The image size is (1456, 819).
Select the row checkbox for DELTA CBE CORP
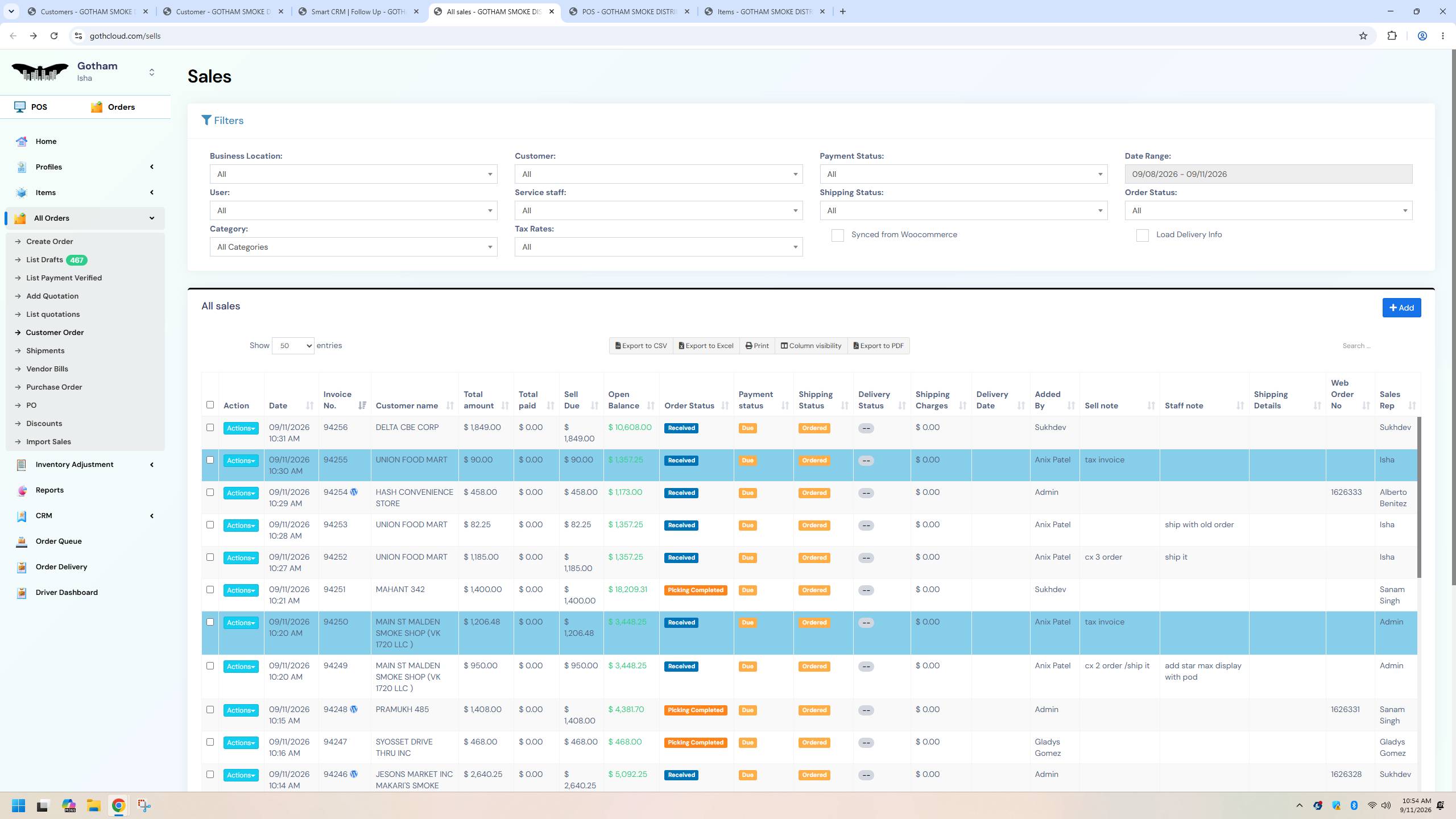pyautogui.click(x=210, y=427)
